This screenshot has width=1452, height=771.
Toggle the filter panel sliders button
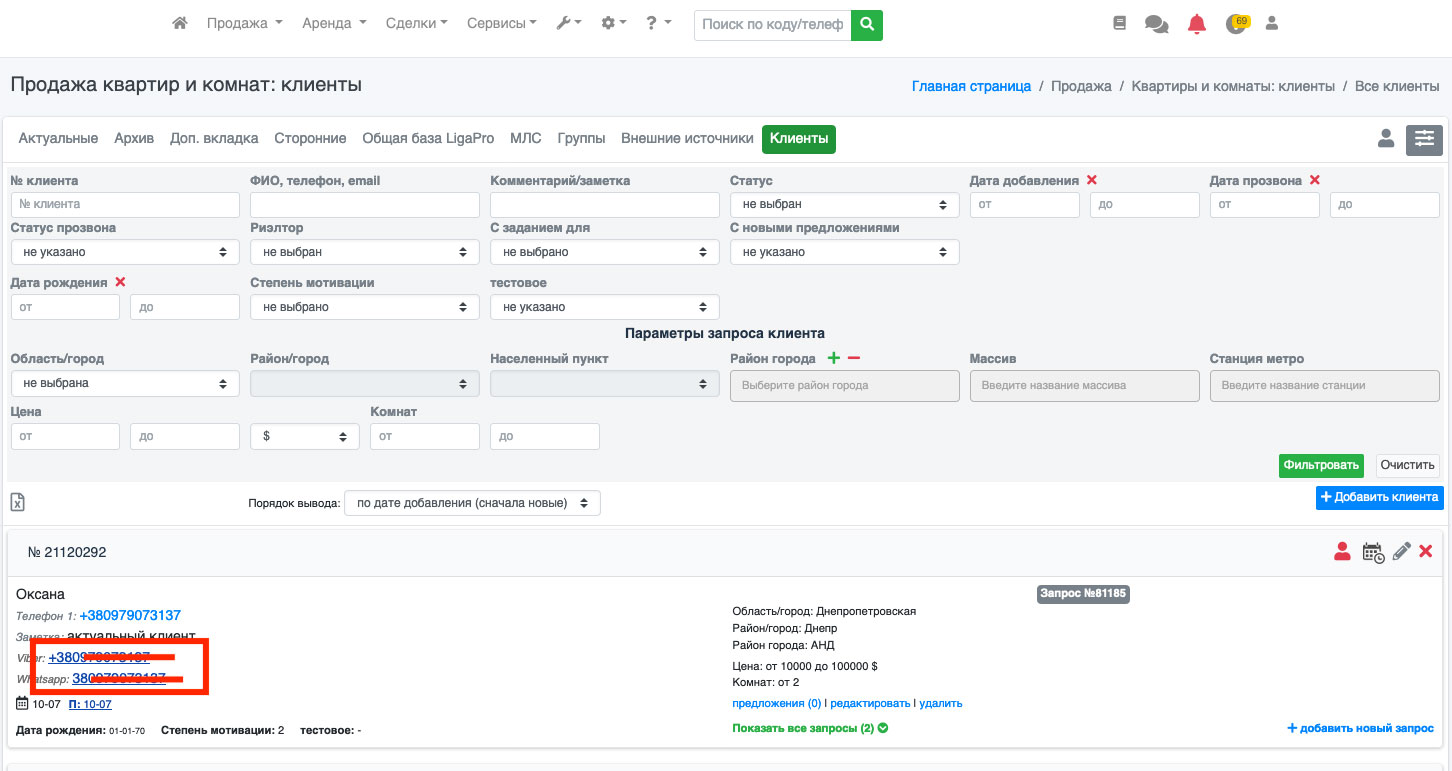(x=1424, y=140)
